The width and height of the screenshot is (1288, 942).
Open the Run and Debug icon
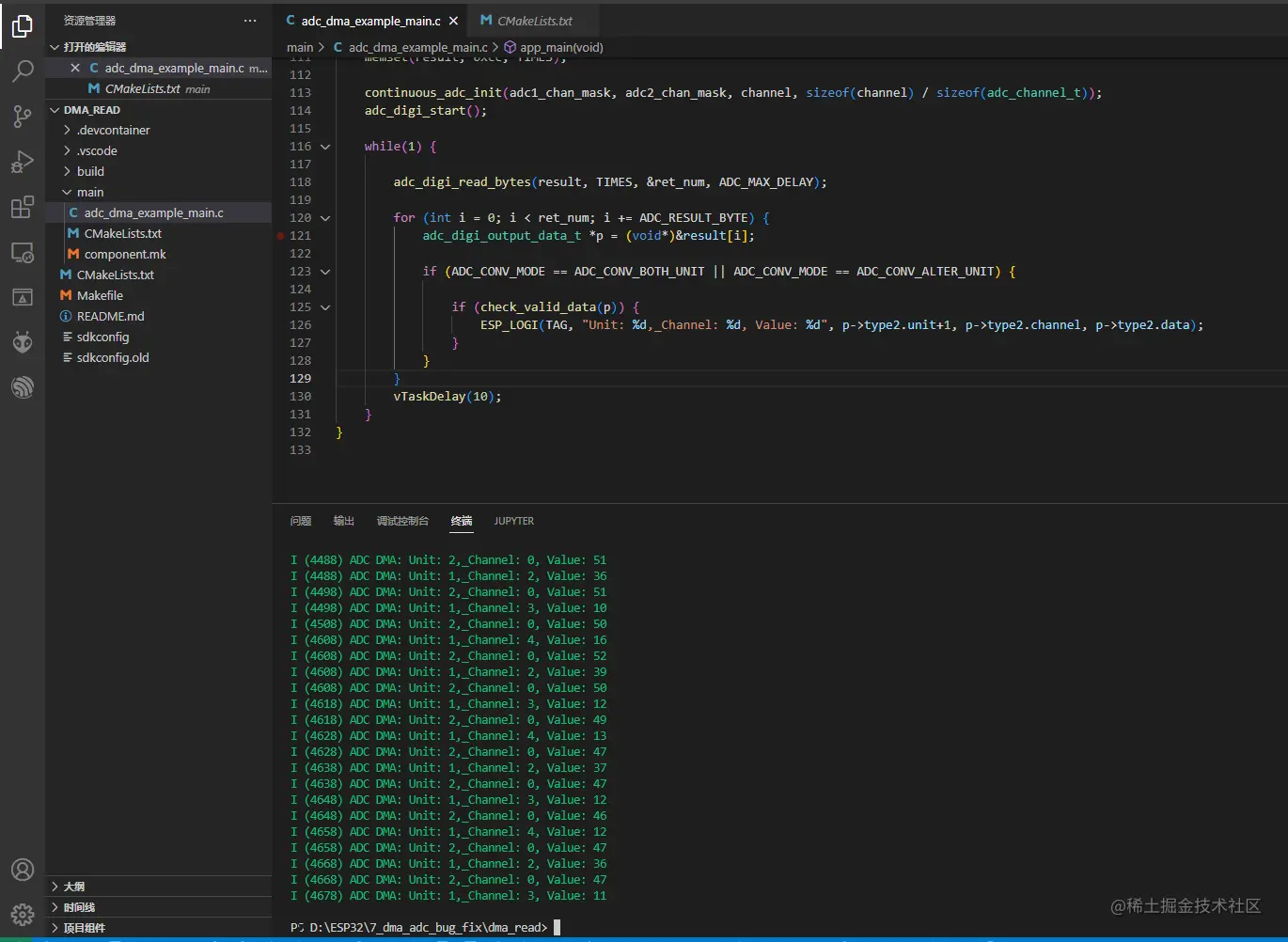click(23, 162)
